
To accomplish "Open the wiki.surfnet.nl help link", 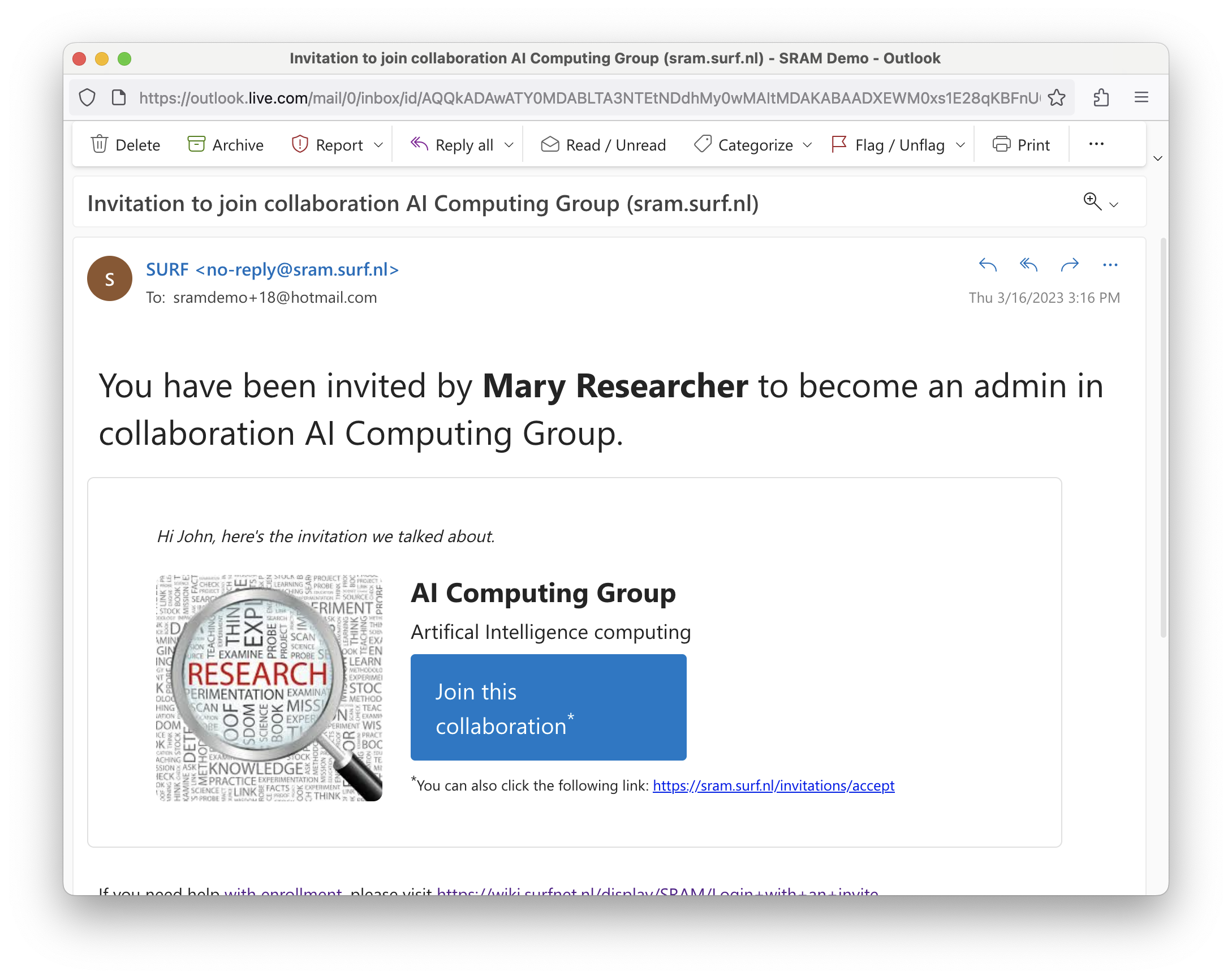I will coord(657,890).
